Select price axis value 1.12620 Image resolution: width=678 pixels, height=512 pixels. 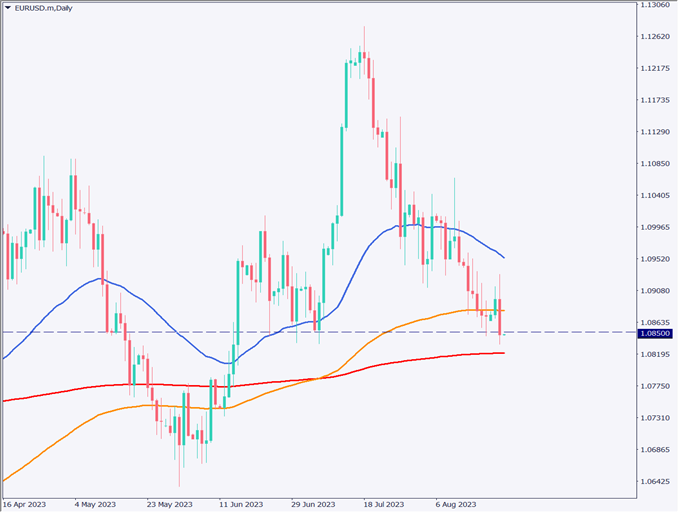tap(655, 37)
